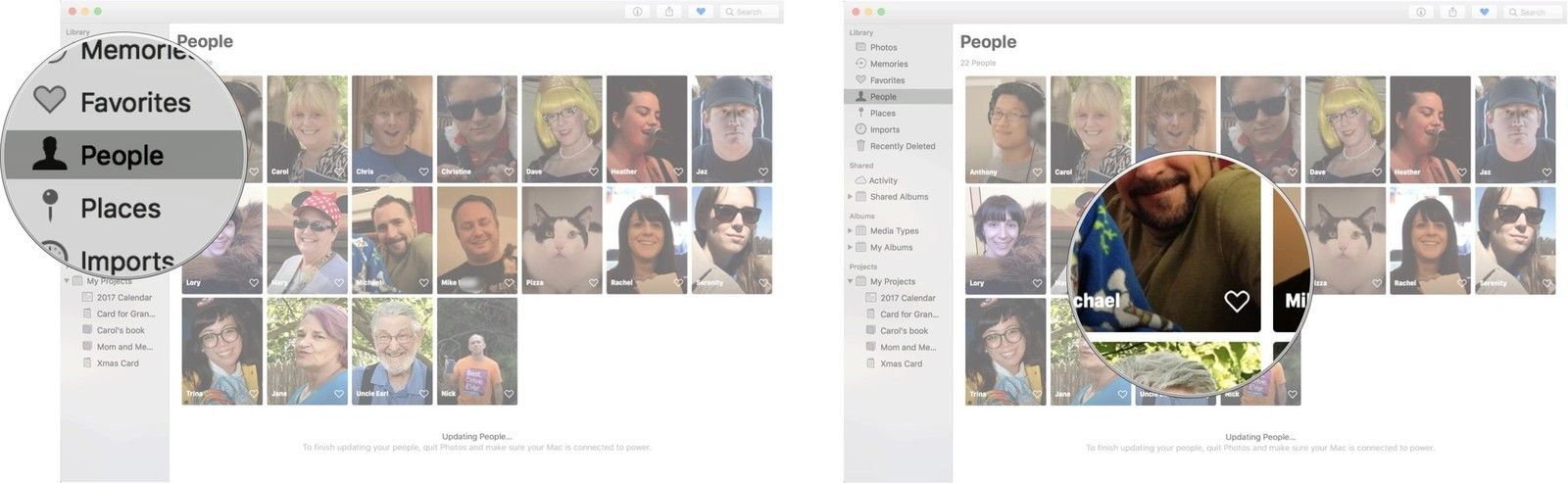Open Photos in the right window sidebar
The height and width of the screenshot is (483, 1568).
pos(883,47)
